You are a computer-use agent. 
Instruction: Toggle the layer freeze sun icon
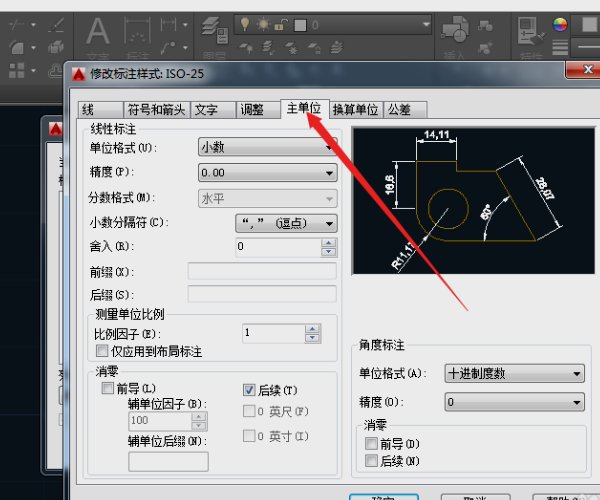(263, 25)
